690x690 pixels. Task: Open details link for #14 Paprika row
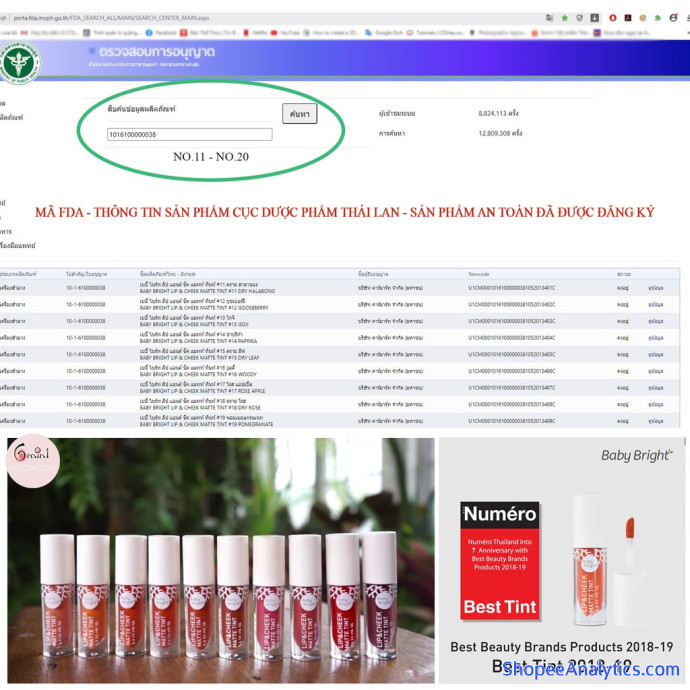pyautogui.click(x=655, y=337)
